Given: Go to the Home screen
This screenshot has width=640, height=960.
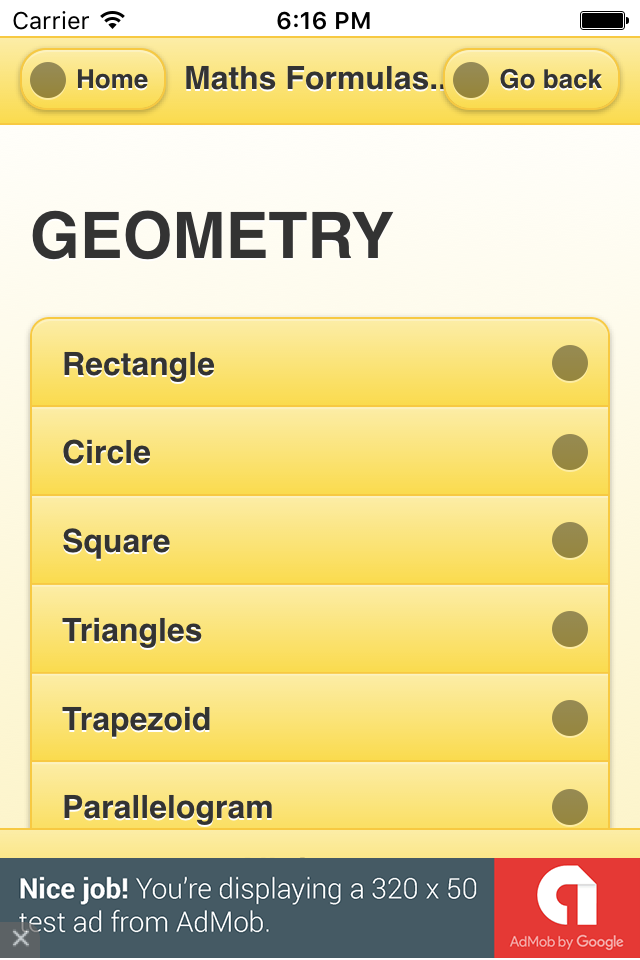Looking at the screenshot, I should (93, 80).
